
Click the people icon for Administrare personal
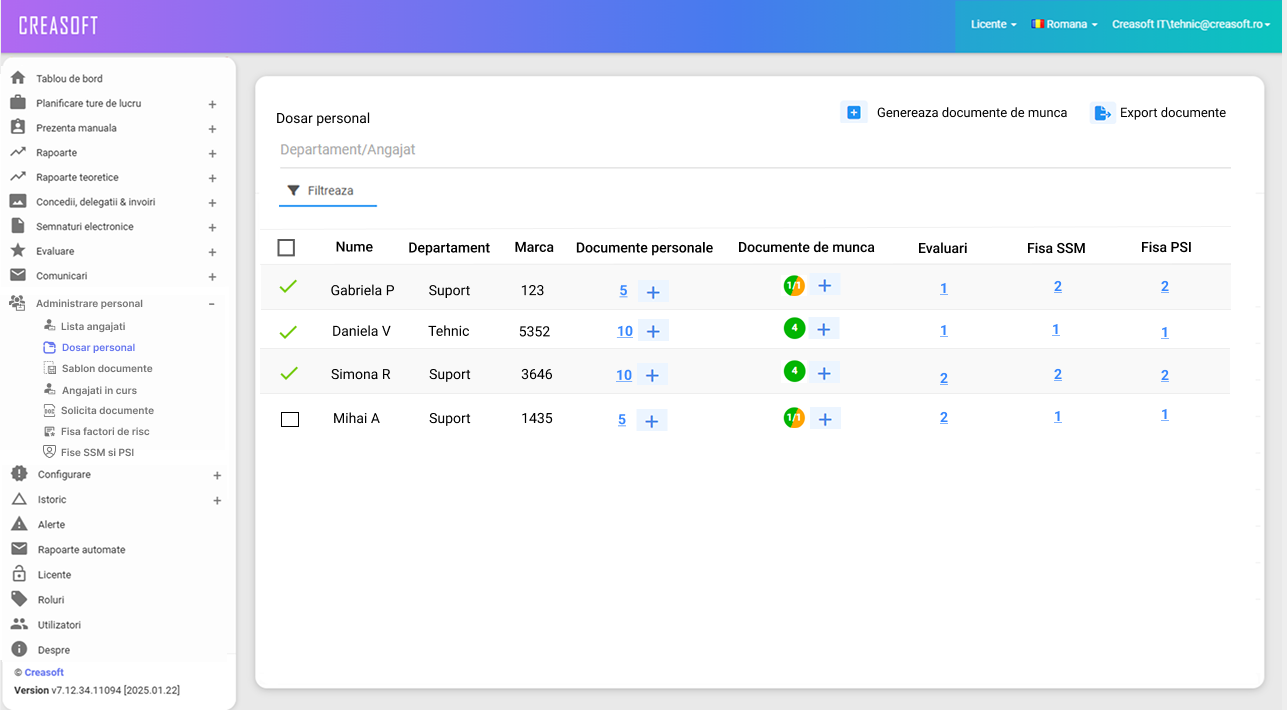coord(18,303)
